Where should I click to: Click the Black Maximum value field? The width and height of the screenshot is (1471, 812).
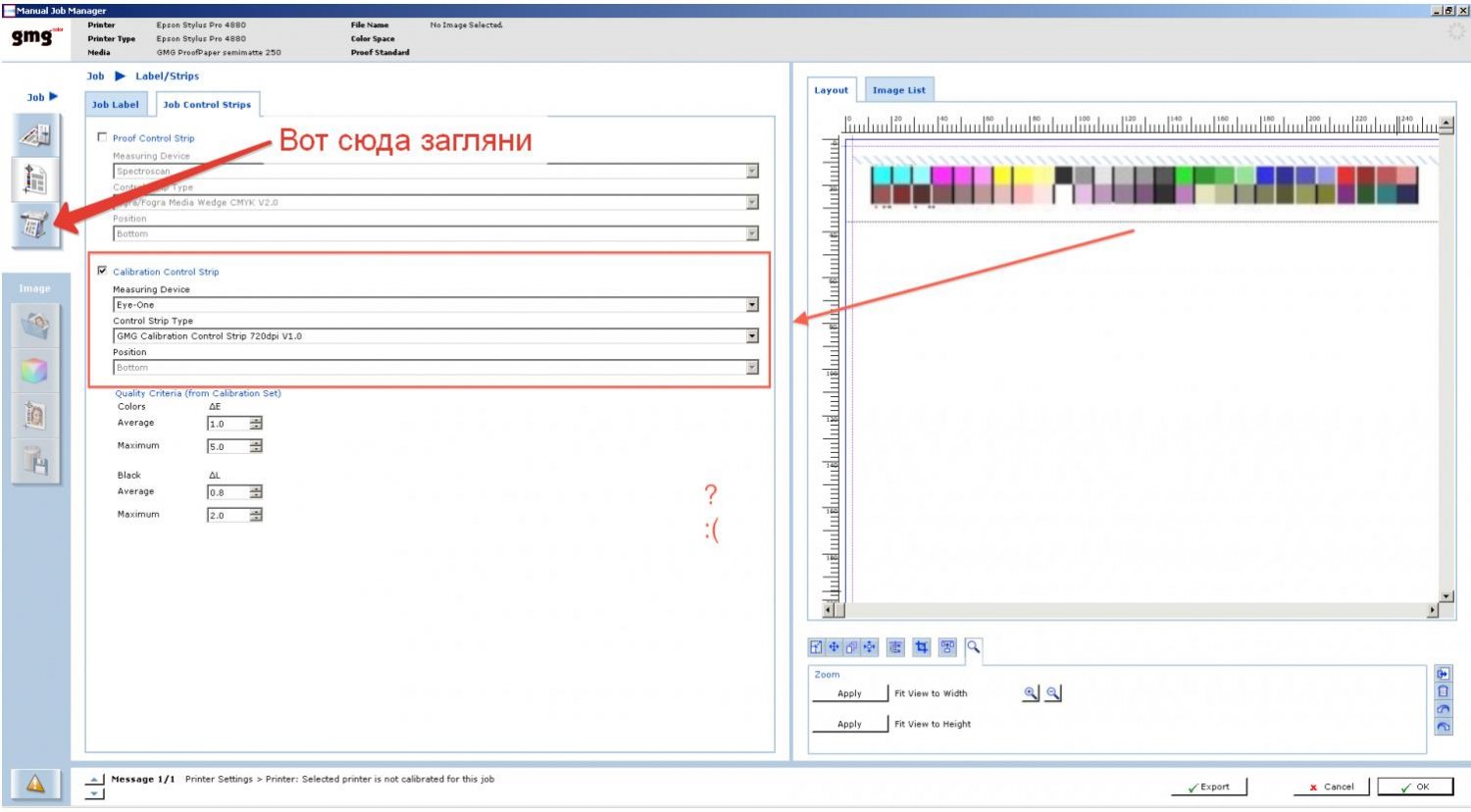point(228,515)
